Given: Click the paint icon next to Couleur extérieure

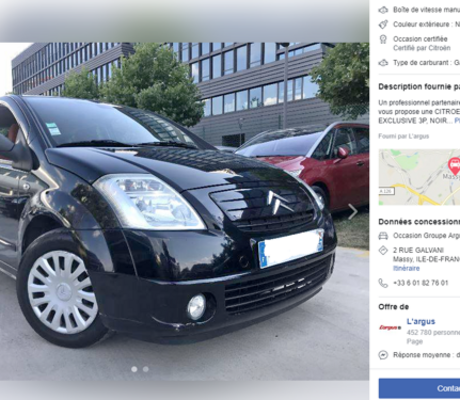Looking at the screenshot, I should (x=383, y=24).
